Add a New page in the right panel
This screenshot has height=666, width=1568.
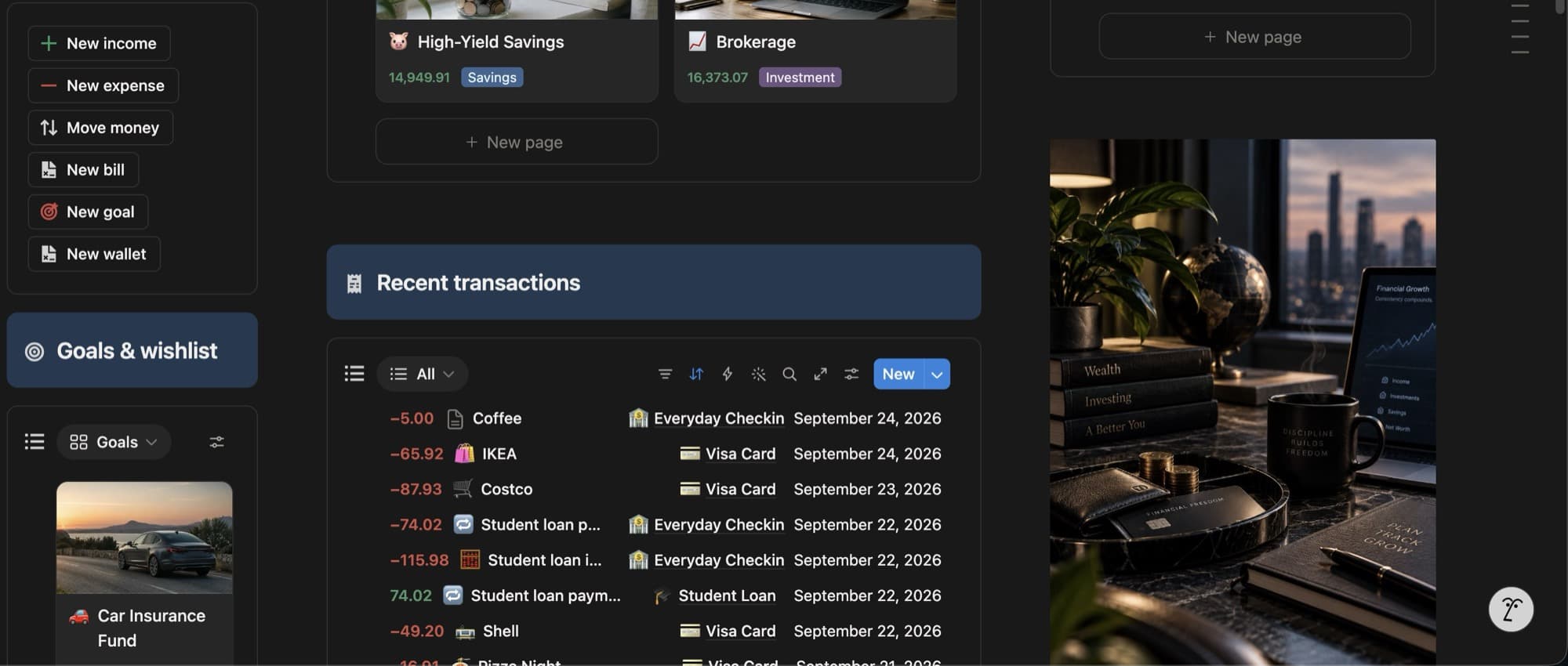(x=1254, y=37)
